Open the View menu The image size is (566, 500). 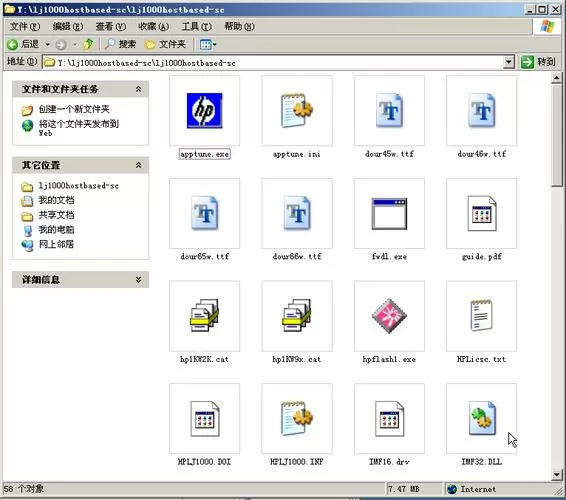tap(110, 26)
